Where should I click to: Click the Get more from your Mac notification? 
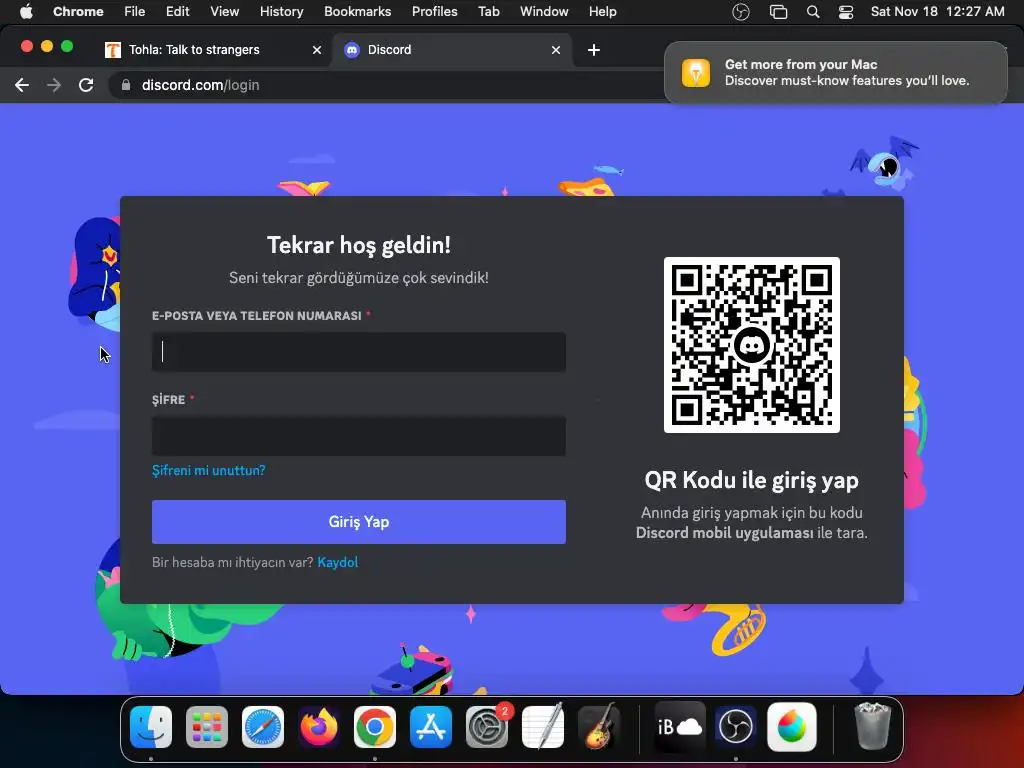coord(835,72)
